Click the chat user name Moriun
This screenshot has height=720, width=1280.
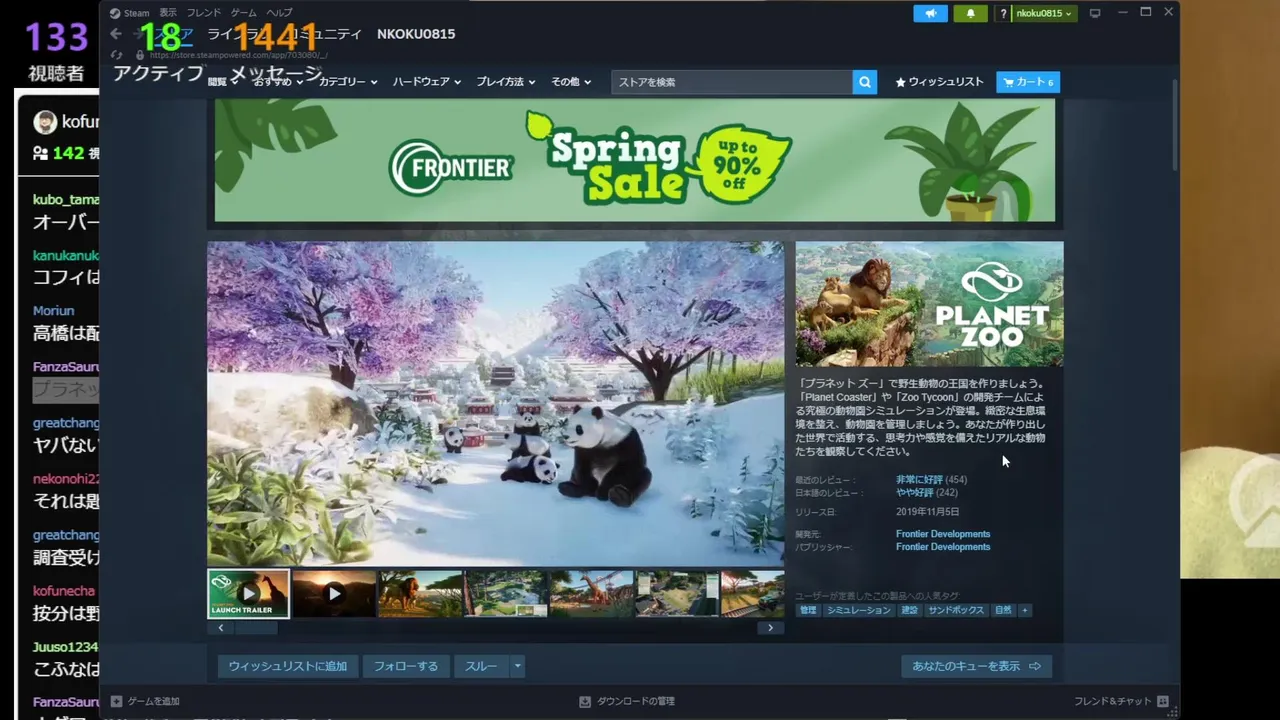click(53, 311)
